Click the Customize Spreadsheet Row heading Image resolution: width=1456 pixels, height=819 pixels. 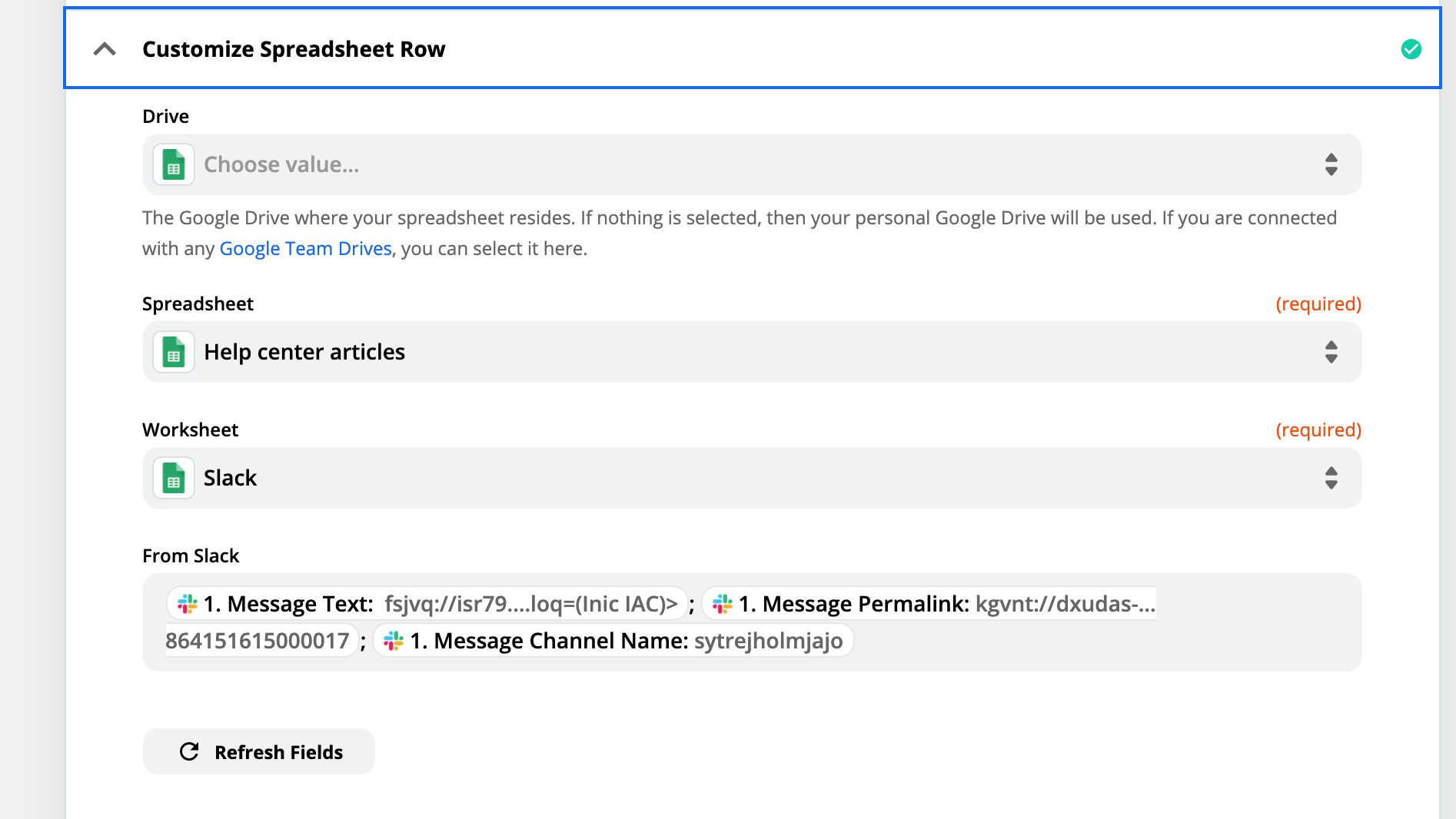click(x=294, y=49)
